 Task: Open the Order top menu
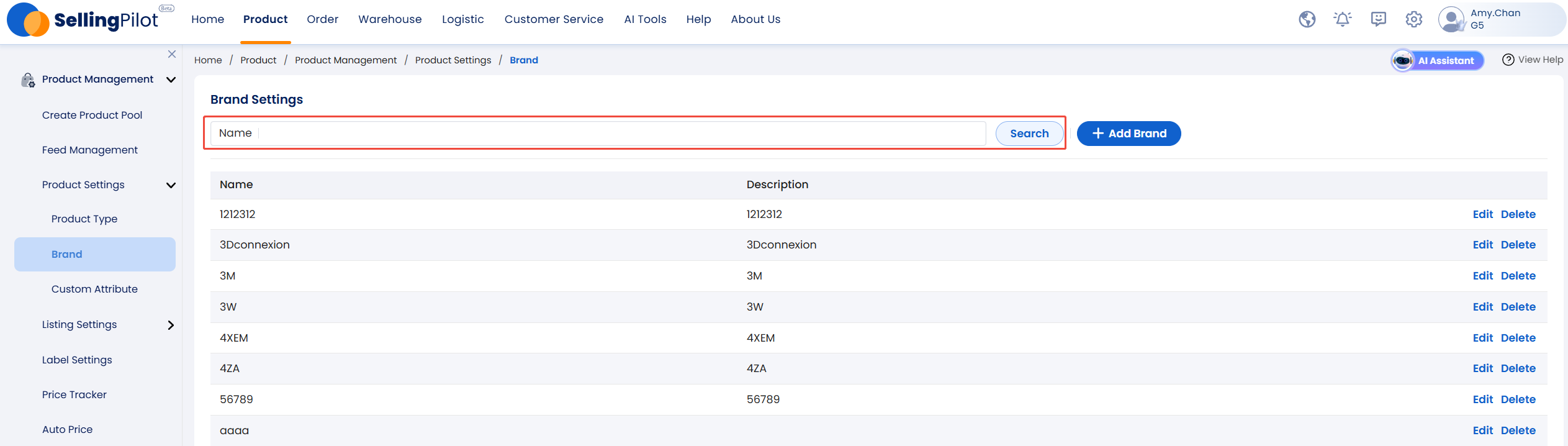(x=323, y=19)
